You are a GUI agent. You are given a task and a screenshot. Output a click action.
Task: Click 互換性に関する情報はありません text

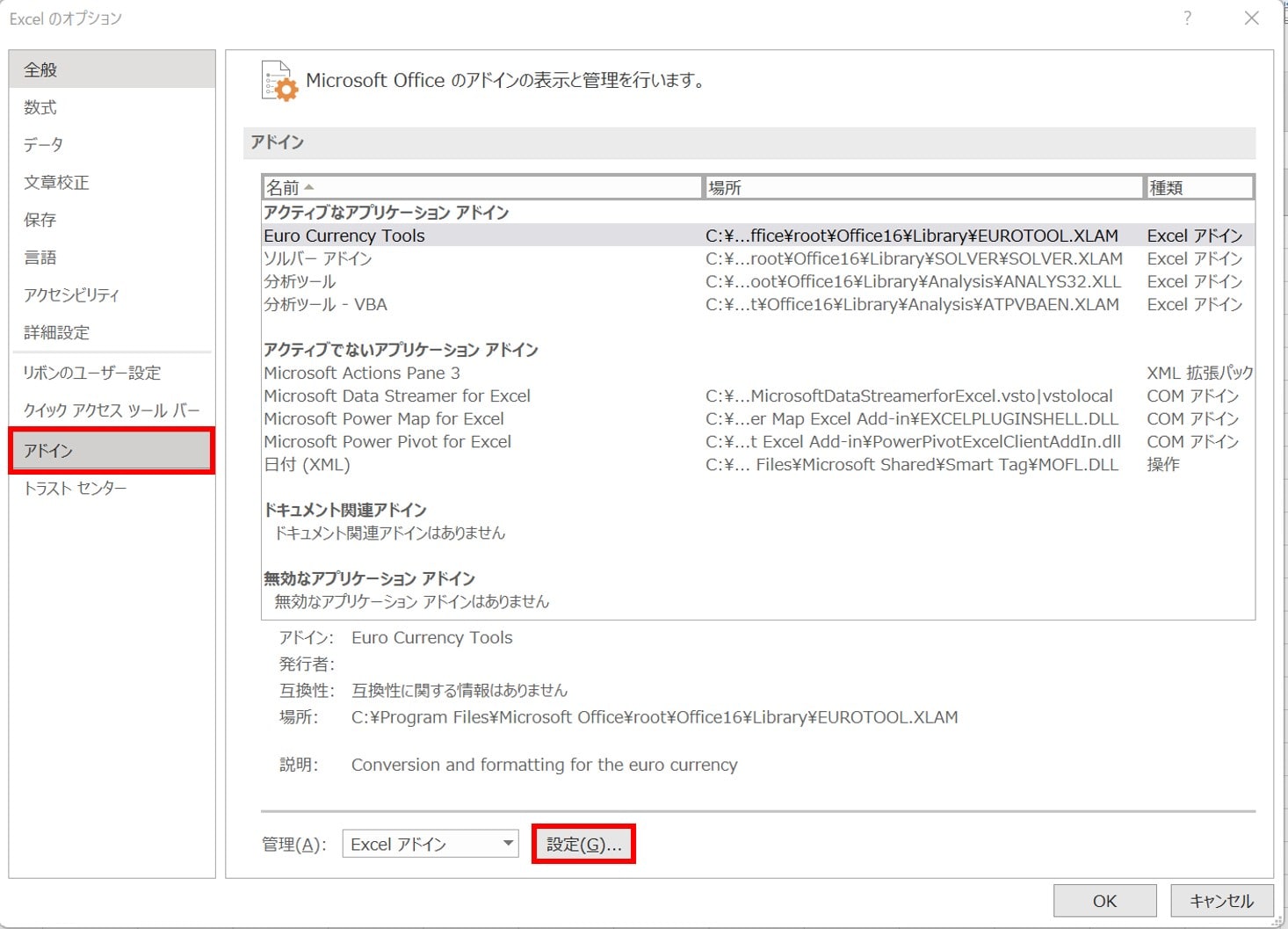point(459,690)
